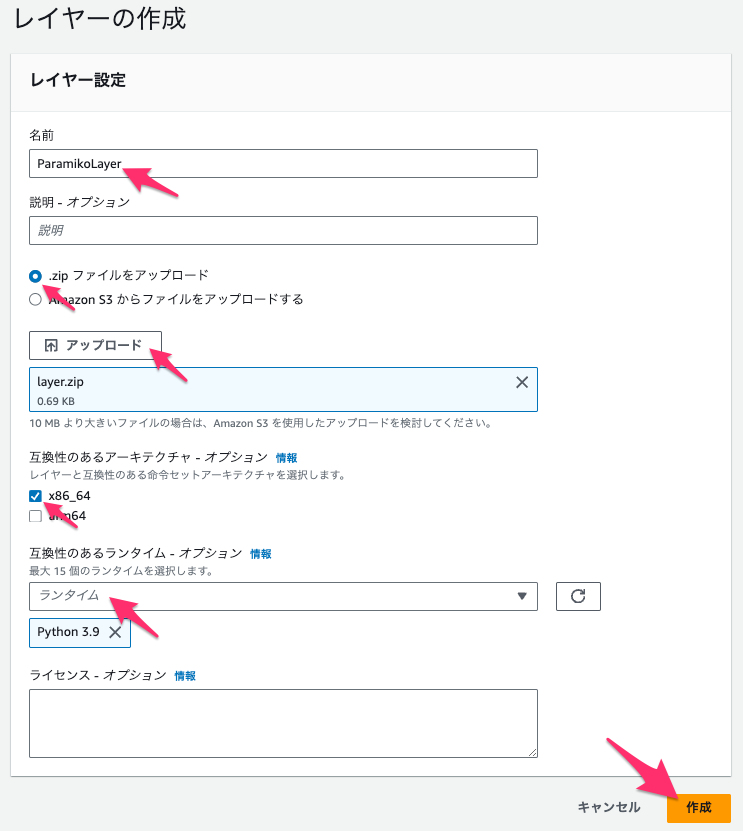Click the upload arrow icon in アップロード button
The image size is (743, 831).
tap(51, 346)
